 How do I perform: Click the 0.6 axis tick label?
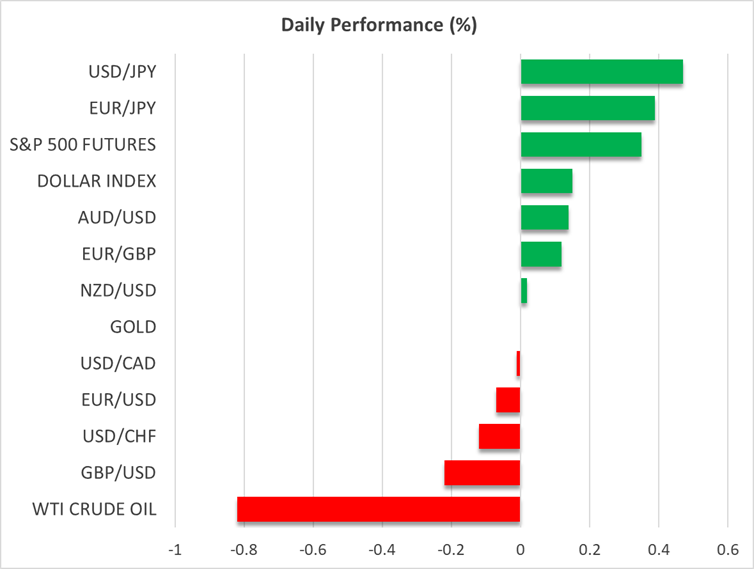727,550
